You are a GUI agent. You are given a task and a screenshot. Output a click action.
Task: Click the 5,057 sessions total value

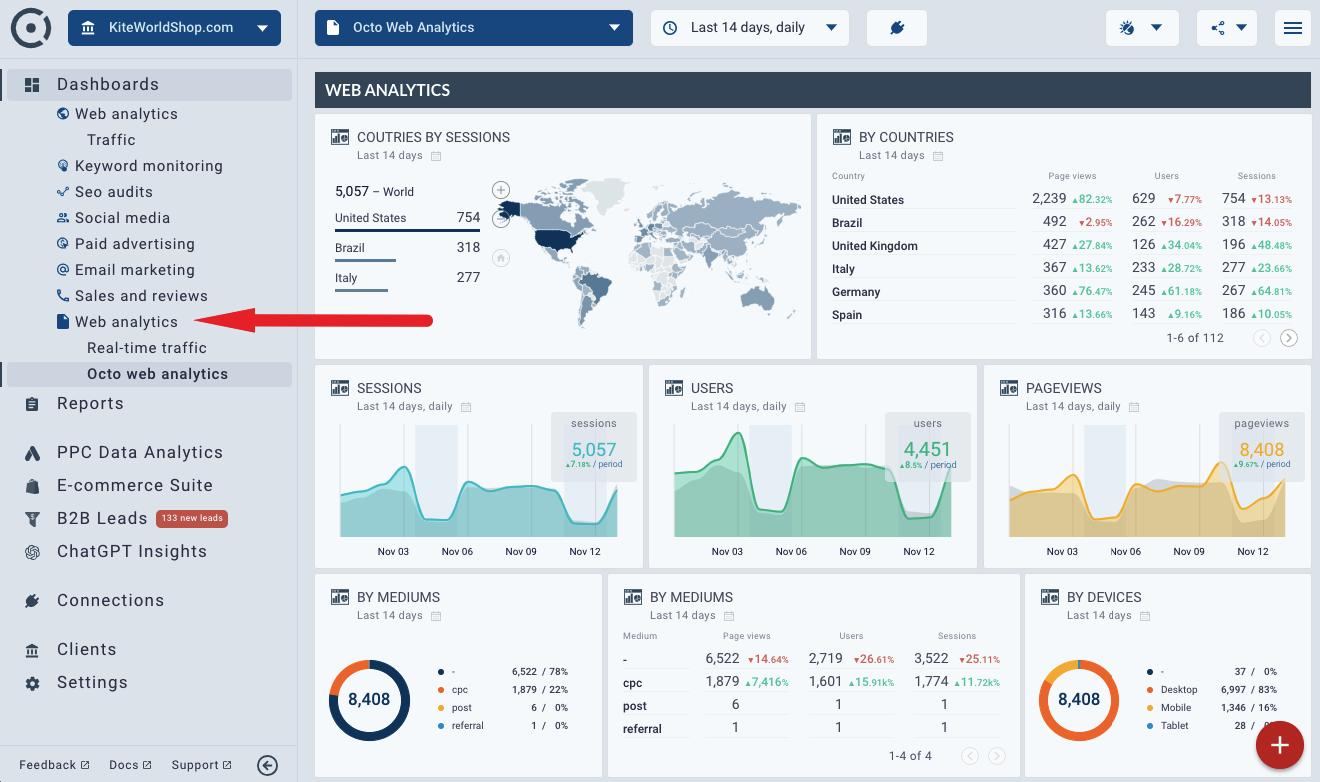pyautogui.click(x=594, y=450)
